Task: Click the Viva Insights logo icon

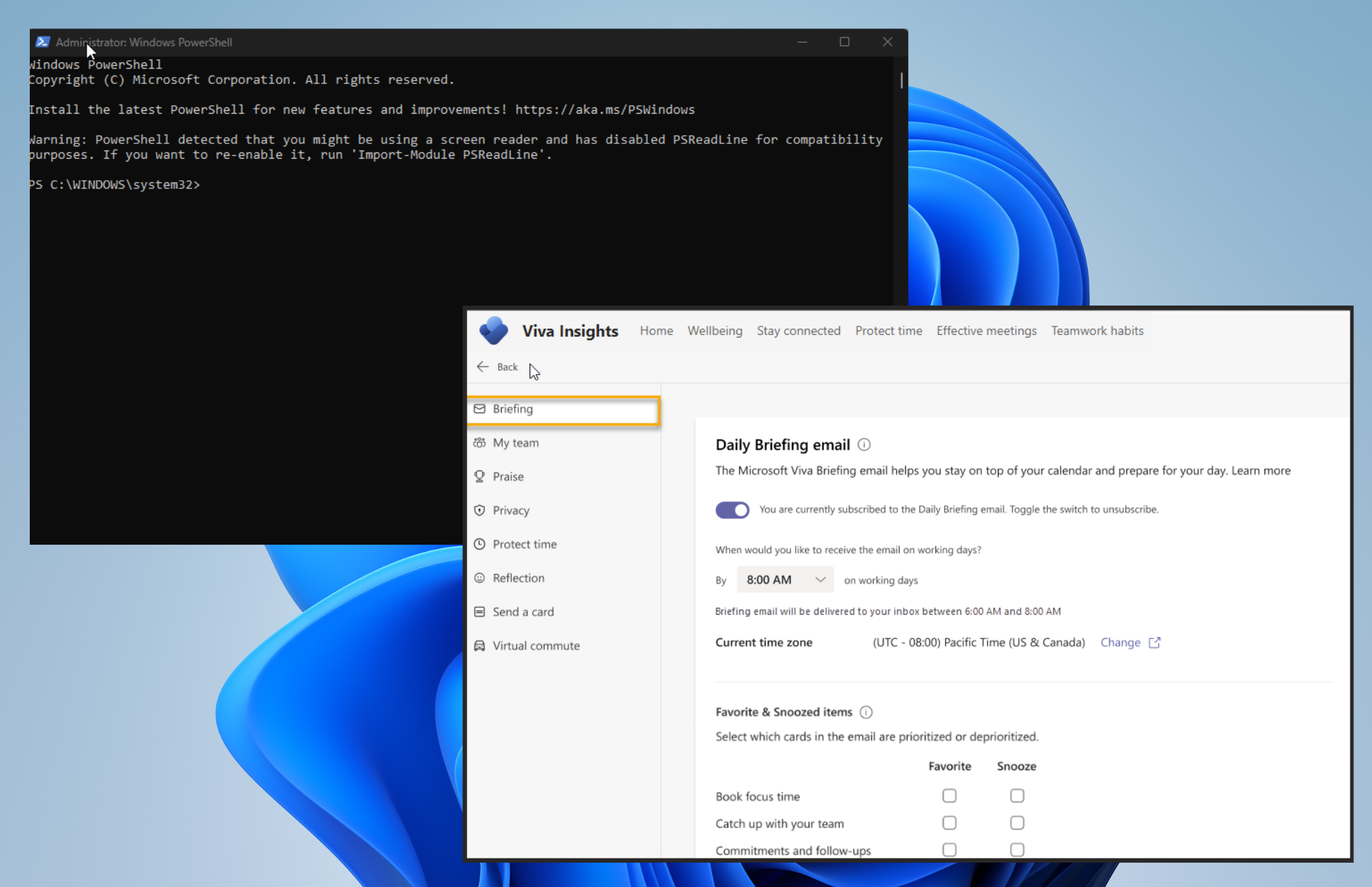Action: coord(493,331)
